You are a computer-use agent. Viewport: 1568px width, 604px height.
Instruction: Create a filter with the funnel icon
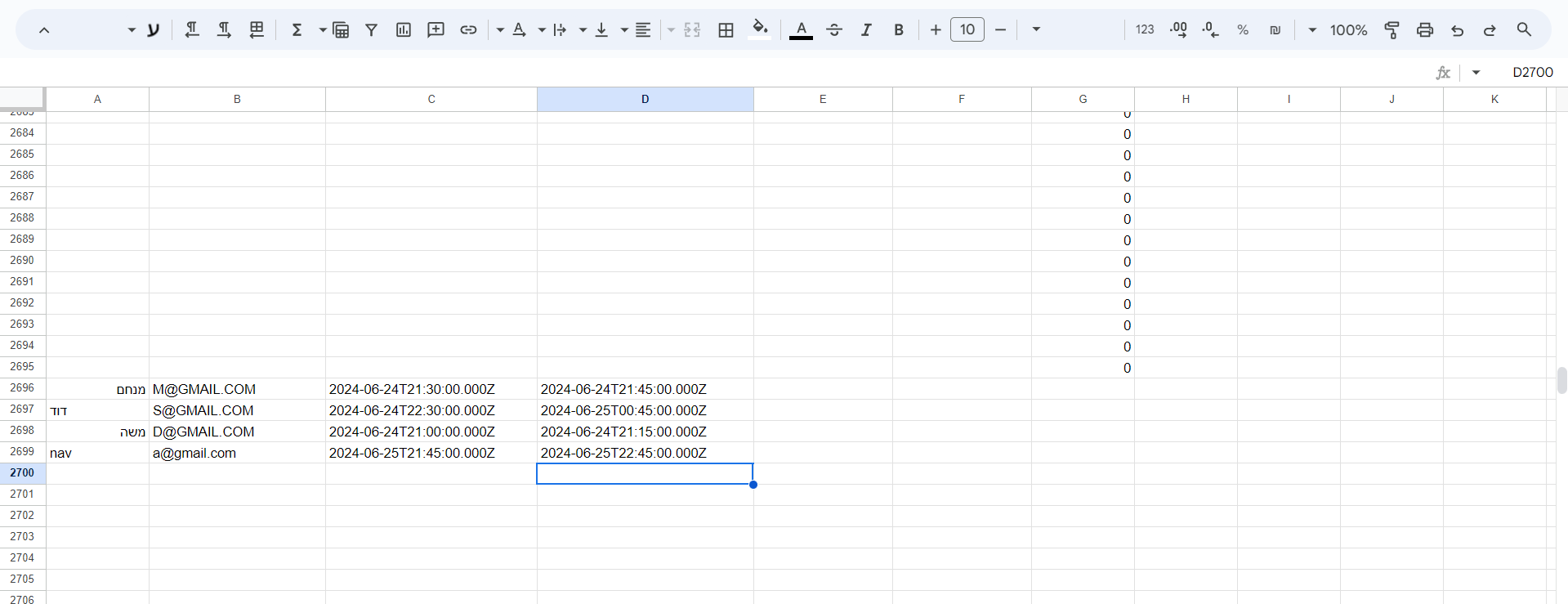pyautogui.click(x=371, y=29)
